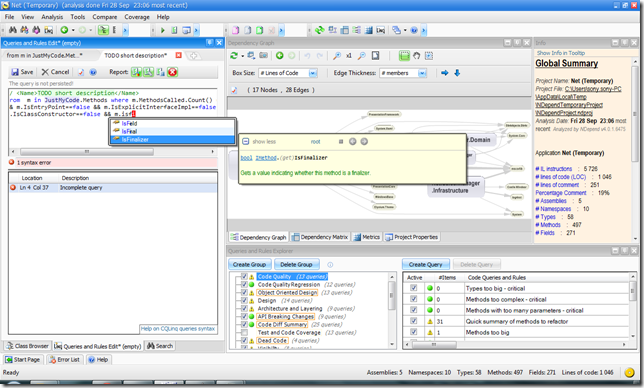Click the yellow circle icon in status bar
Viewport: 644px width, 388px height.
[x=629, y=372]
